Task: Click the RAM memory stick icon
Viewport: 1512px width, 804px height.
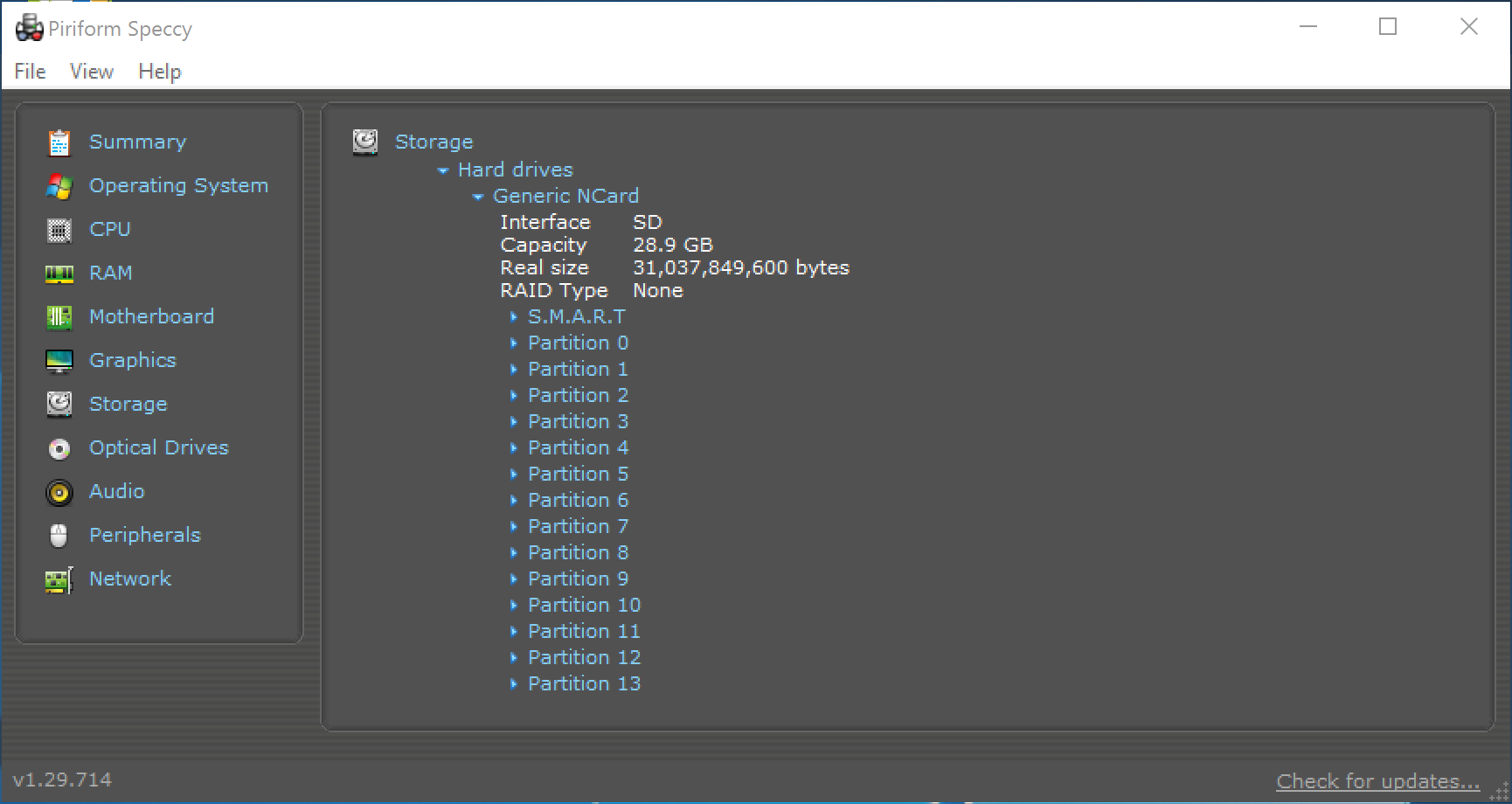Action: coord(59,274)
